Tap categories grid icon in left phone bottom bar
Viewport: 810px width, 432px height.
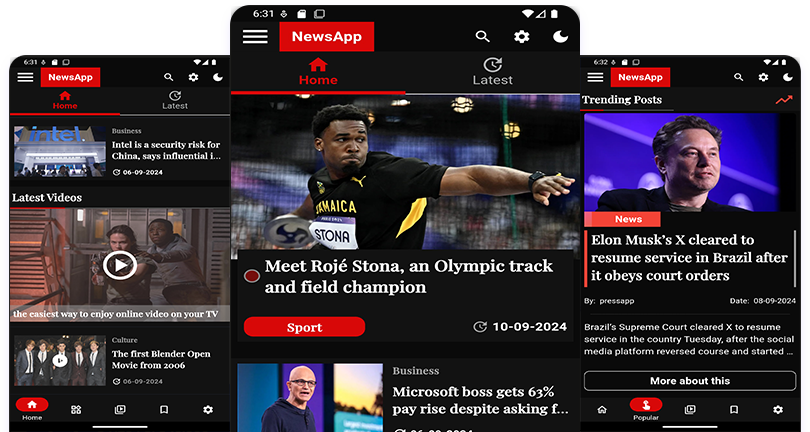76,410
